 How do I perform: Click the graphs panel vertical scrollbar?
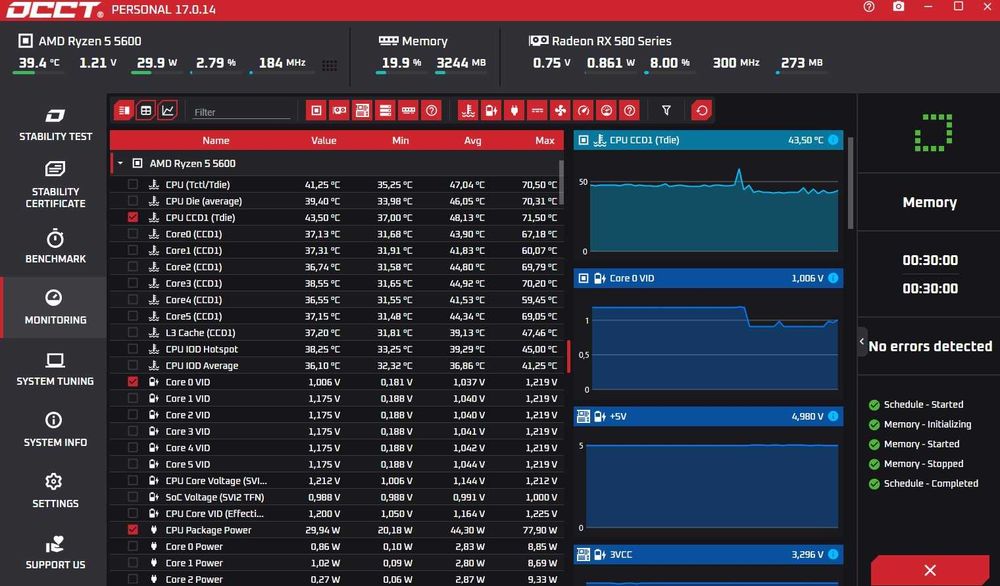850,182
